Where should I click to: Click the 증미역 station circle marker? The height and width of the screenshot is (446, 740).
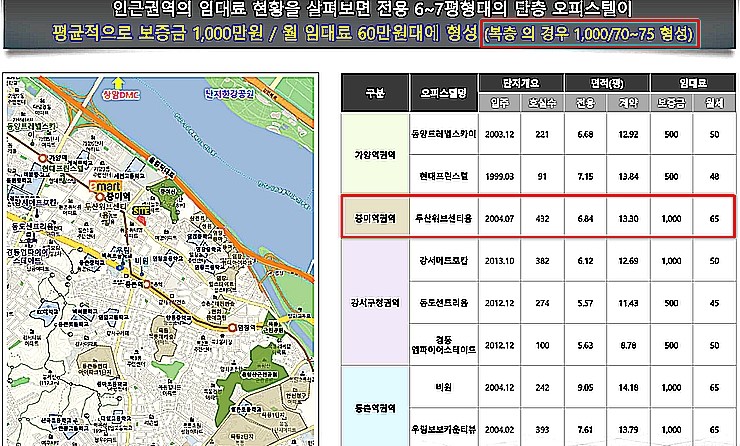(x=100, y=196)
